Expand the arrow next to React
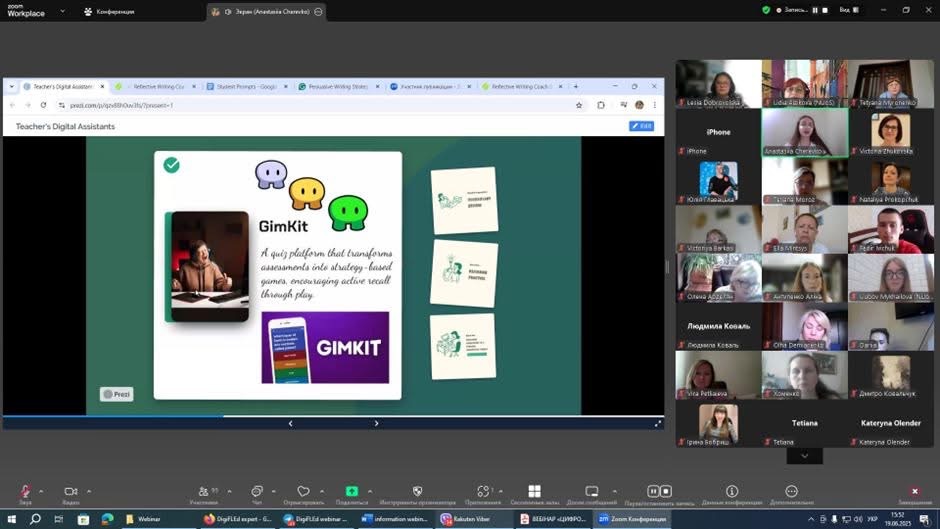 tap(322, 491)
